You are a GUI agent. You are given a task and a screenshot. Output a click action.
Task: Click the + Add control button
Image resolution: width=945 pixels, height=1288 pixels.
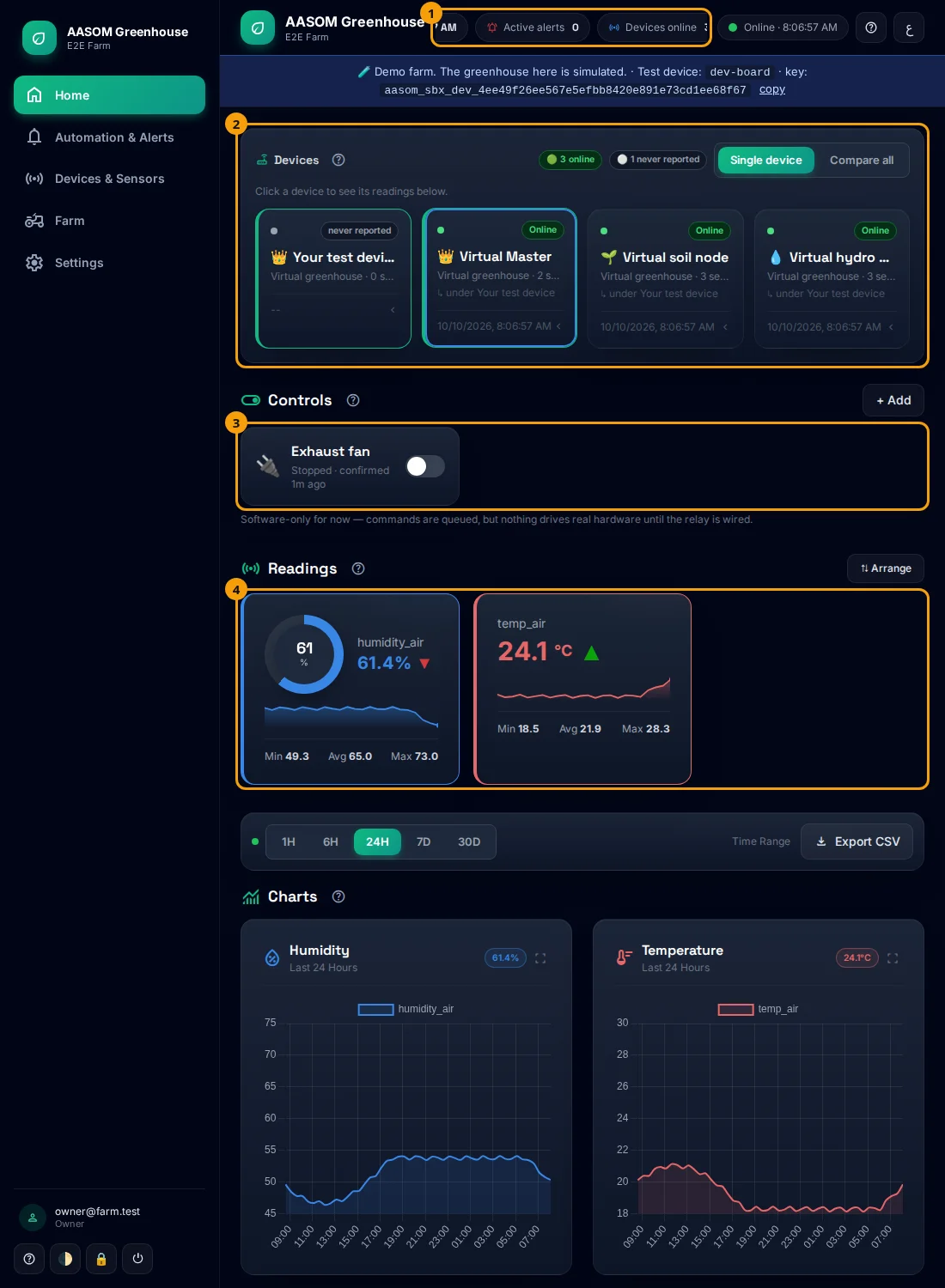click(x=893, y=400)
